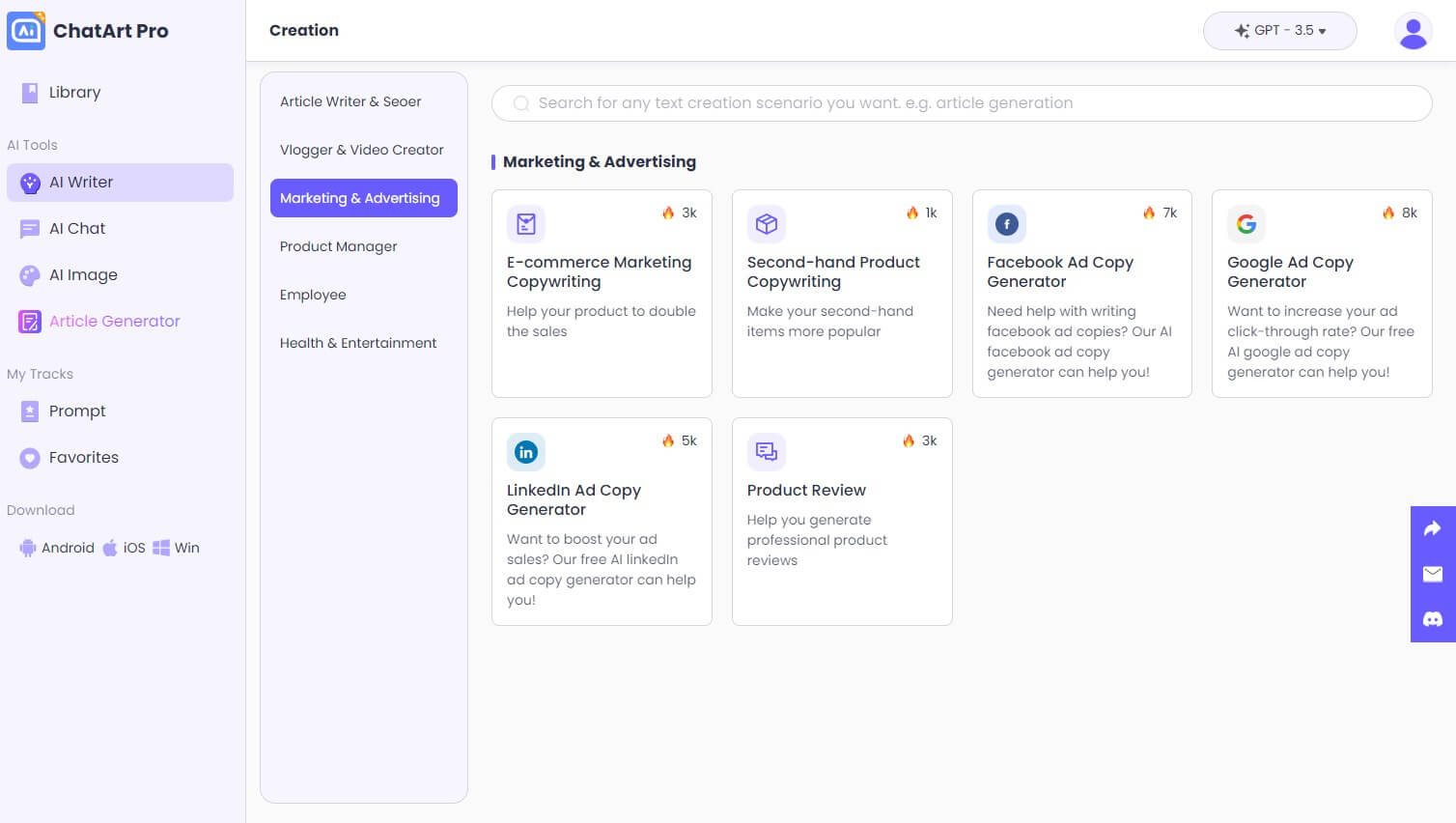Click the Facebook logo icon
The height and width of the screenshot is (823, 1456).
1006,224
